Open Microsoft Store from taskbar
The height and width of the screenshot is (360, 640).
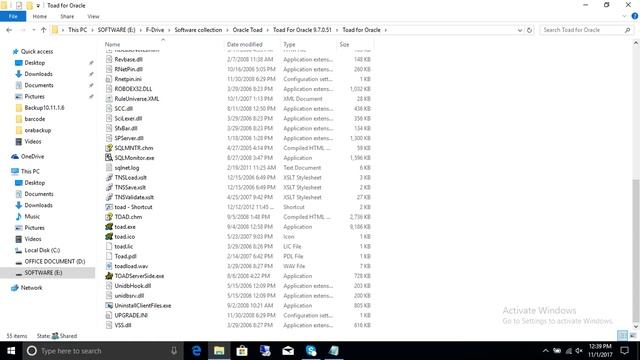point(242,351)
